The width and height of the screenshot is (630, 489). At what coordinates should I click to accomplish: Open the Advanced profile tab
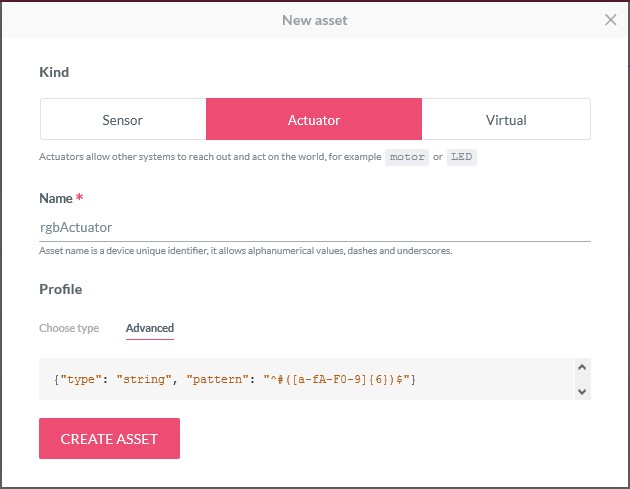[x=150, y=328]
